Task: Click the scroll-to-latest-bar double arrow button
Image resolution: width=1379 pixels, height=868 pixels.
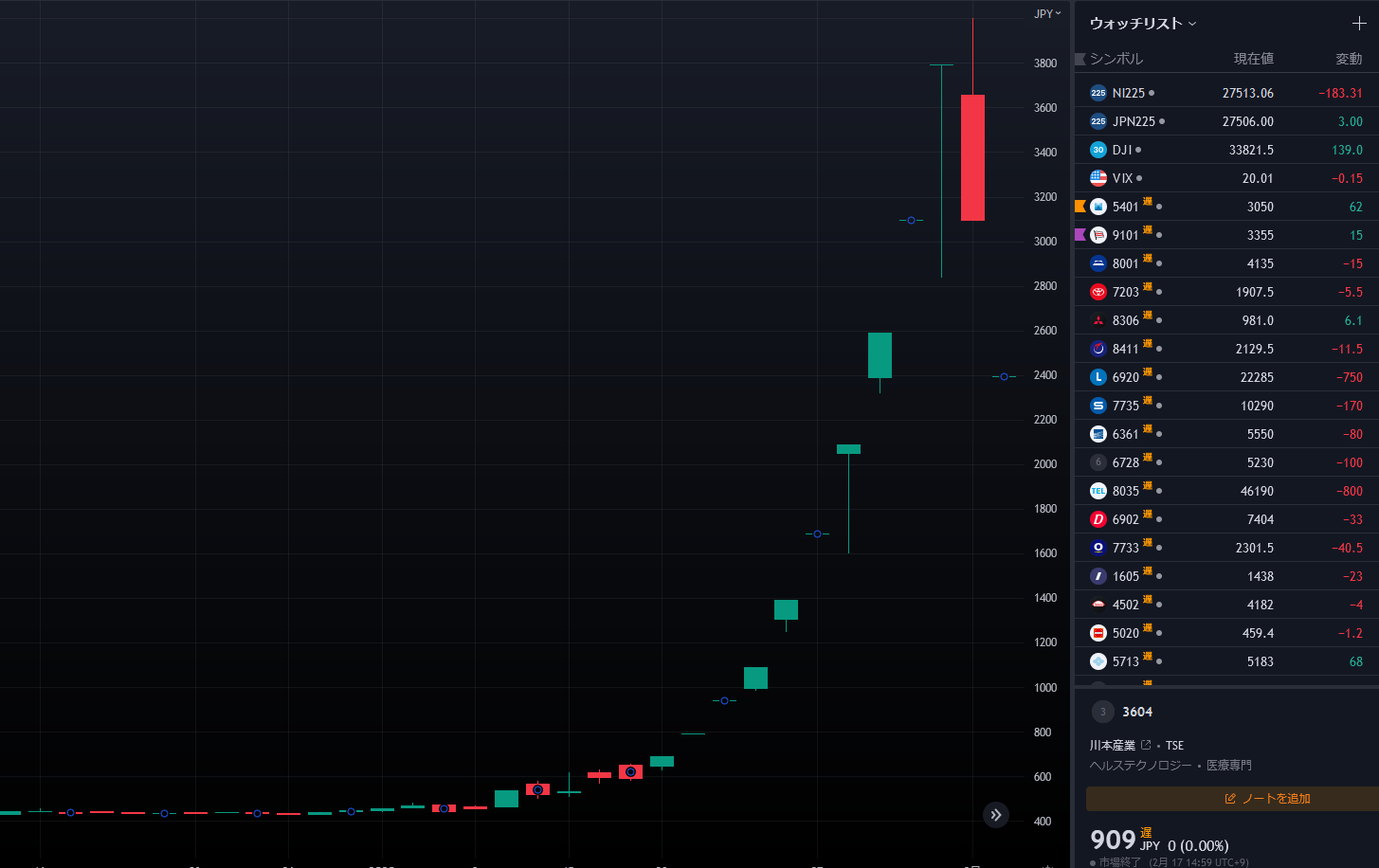Action: pos(995,815)
